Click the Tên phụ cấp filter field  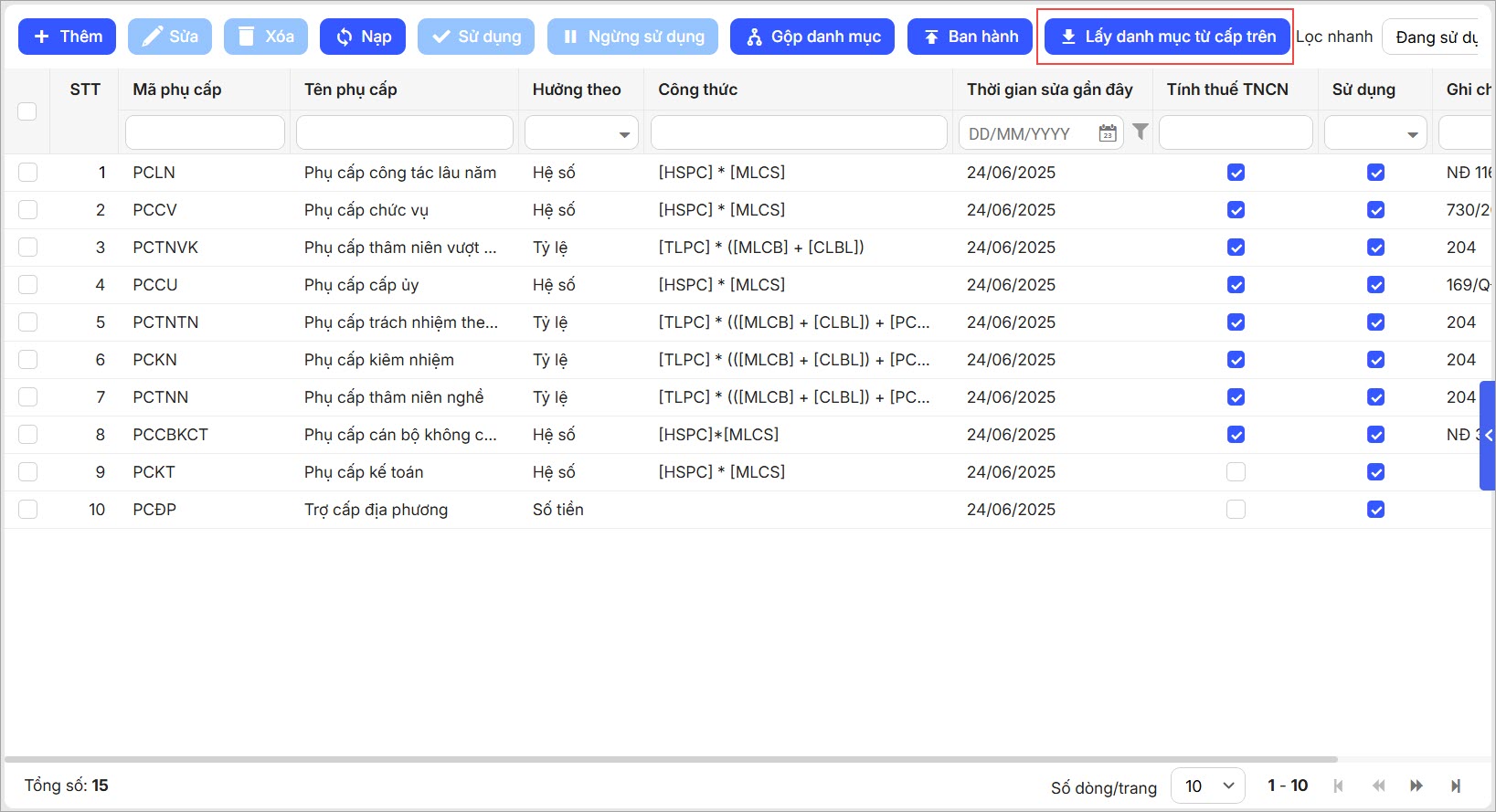coord(405,133)
